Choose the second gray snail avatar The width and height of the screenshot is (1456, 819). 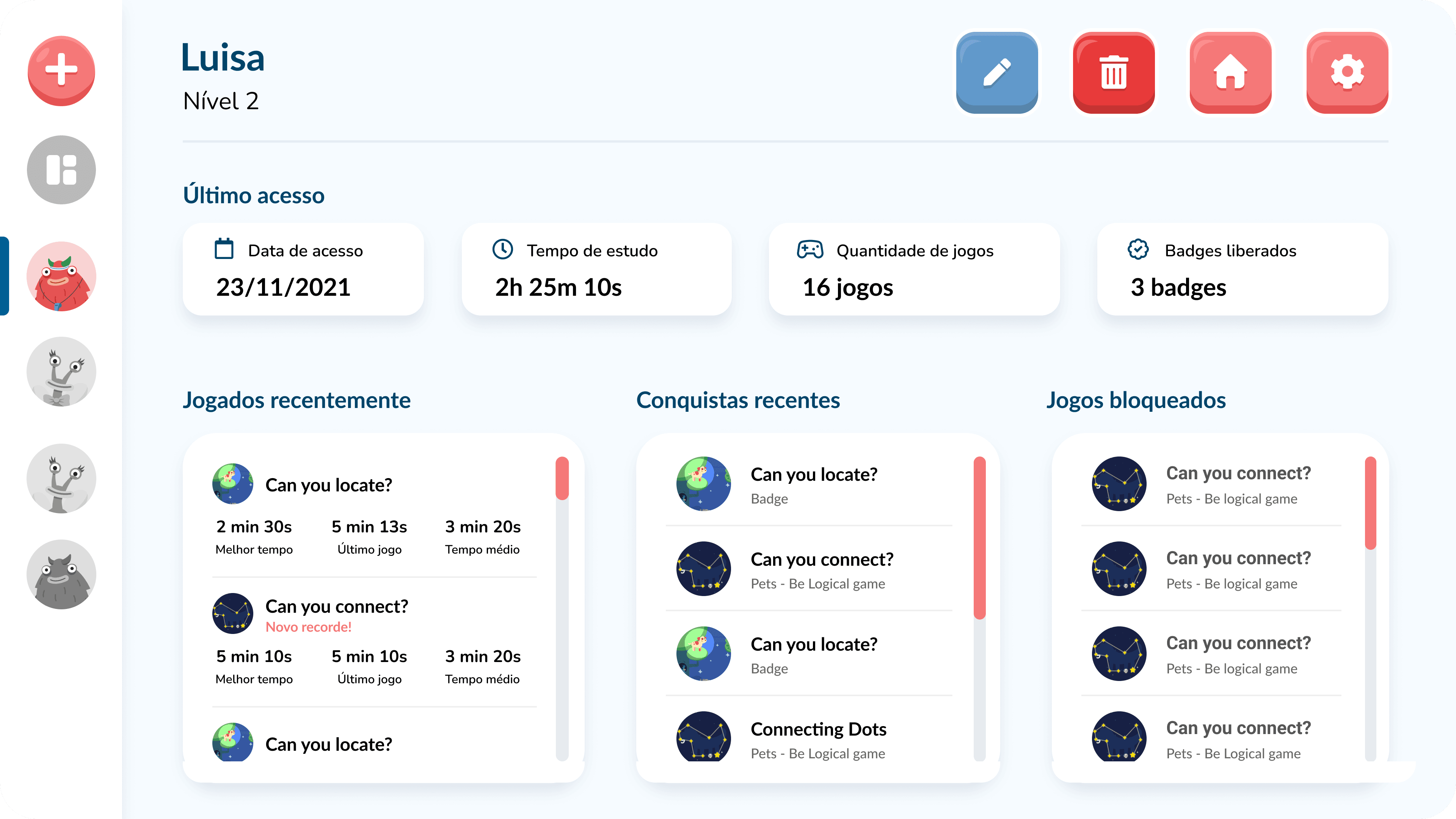click(x=61, y=478)
